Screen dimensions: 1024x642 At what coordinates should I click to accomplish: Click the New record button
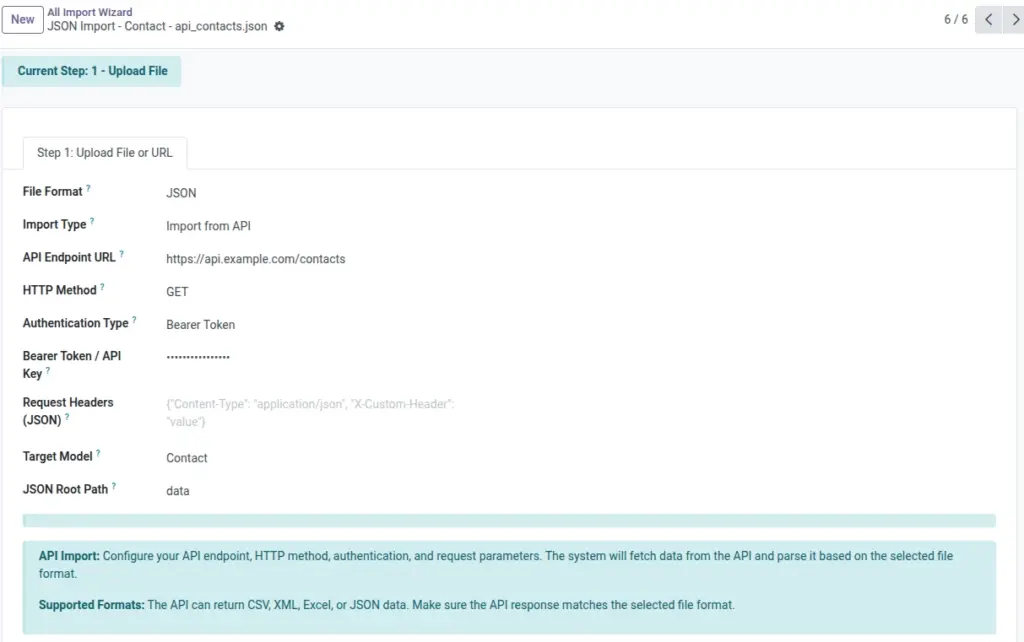(x=22, y=20)
